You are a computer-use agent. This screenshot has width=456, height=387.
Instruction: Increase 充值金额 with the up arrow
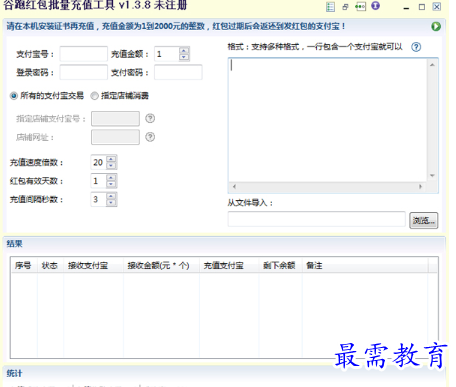tap(184, 50)
